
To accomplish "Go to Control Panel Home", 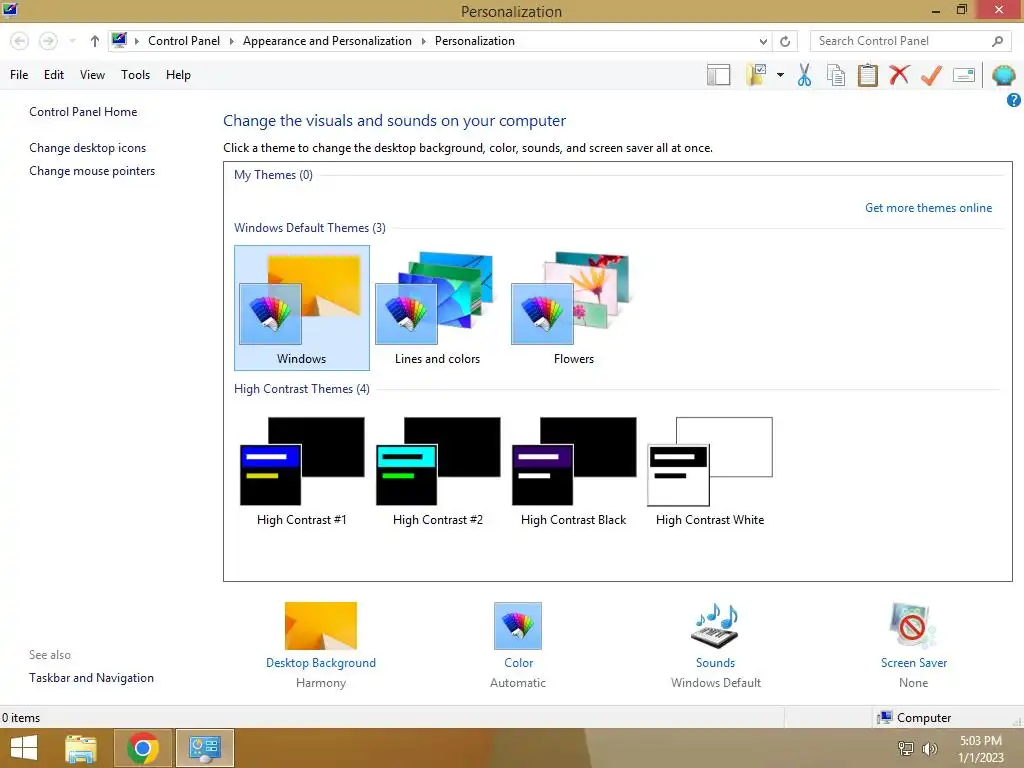I will (x=83, y=112).
